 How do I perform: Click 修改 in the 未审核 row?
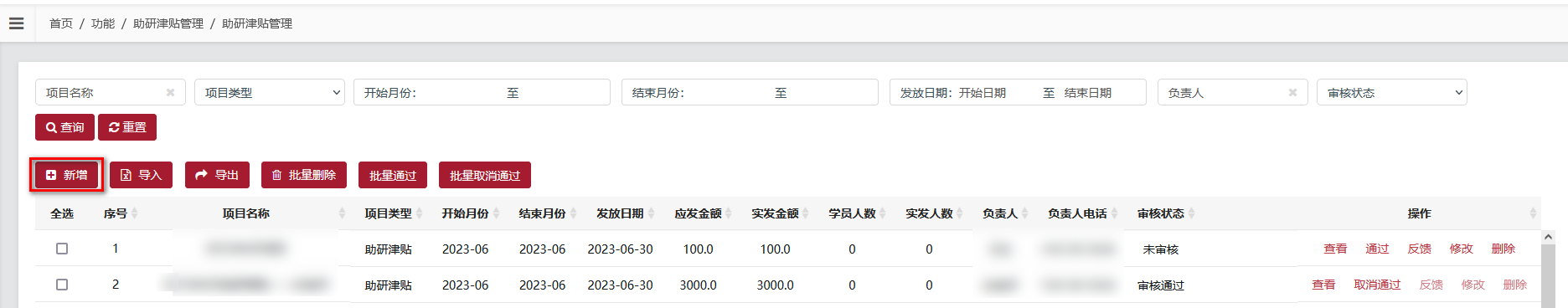click(x=1461, y=249)
